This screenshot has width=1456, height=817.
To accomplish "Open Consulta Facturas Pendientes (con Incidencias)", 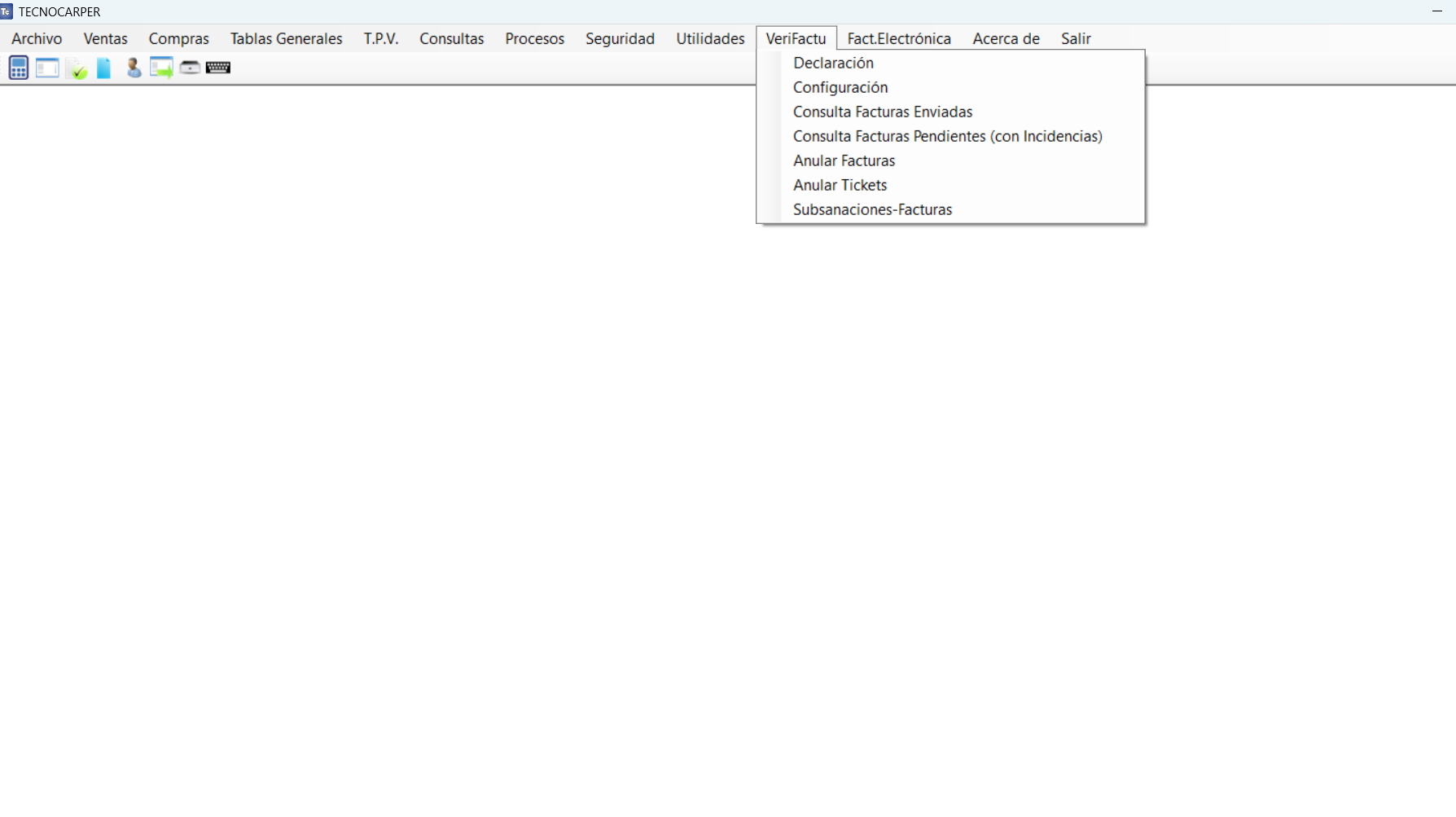I will point(947,136).
